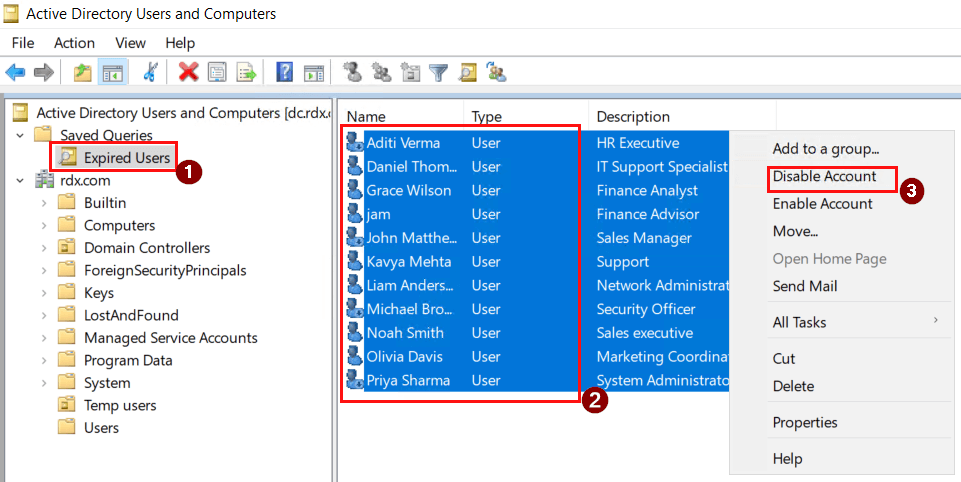Click the Kavya Mehta user name
Image resolution: width=961 pixels, height=482 pixels.
[409, 262]
